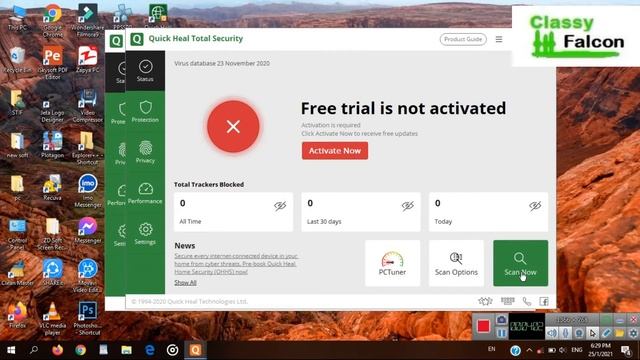This screenshot has height=360, width=640.
Task: Open the Recuva desktop shortcut
Action: coord(52,188)
